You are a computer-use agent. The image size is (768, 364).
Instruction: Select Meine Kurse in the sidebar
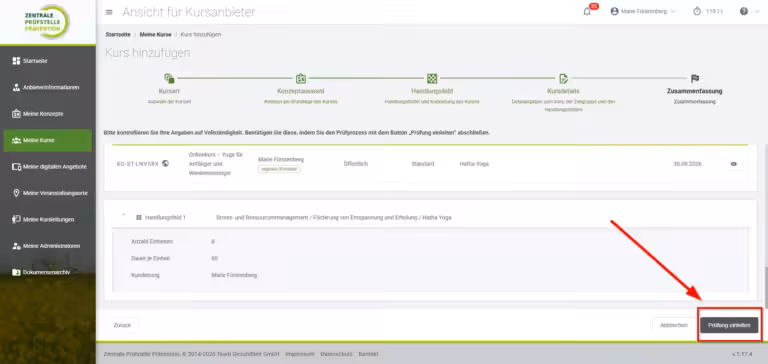tap(48, 140)
